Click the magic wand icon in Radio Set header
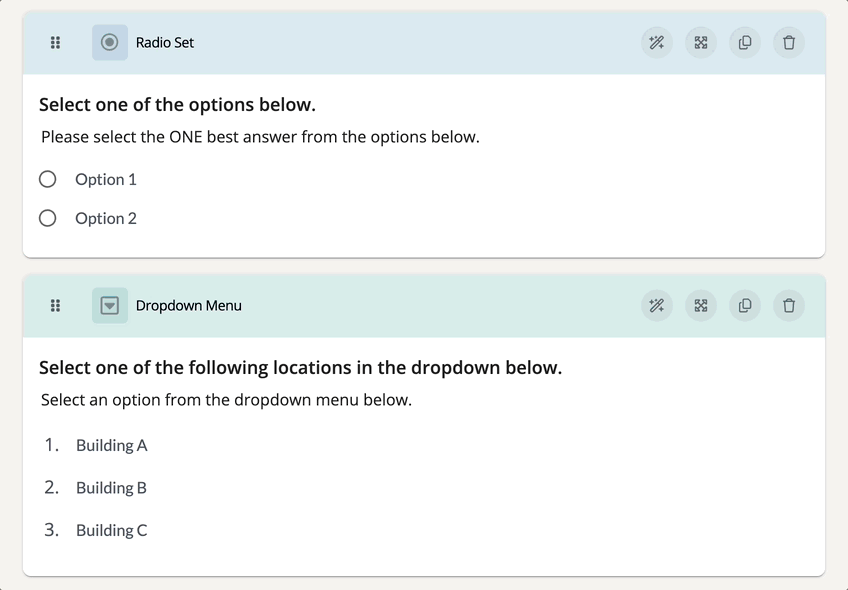Image resolution: width=848 pixels, height=590 pixels. 656,43
